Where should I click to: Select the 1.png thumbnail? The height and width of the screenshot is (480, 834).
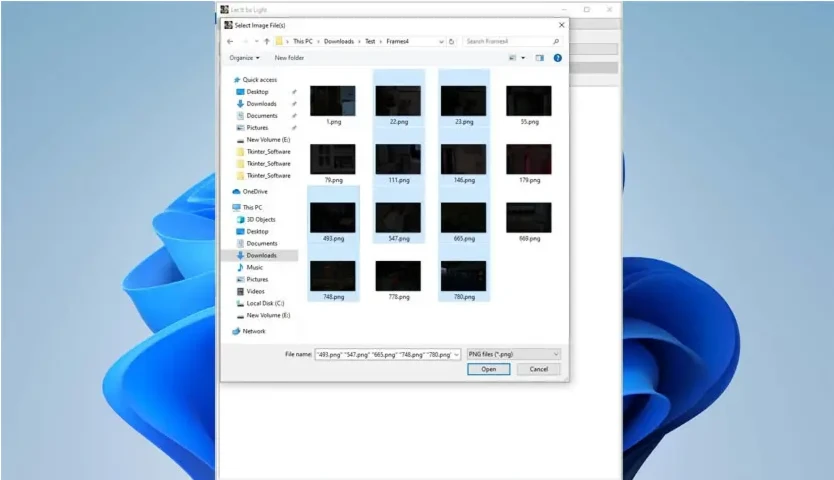tap(333, 102)
